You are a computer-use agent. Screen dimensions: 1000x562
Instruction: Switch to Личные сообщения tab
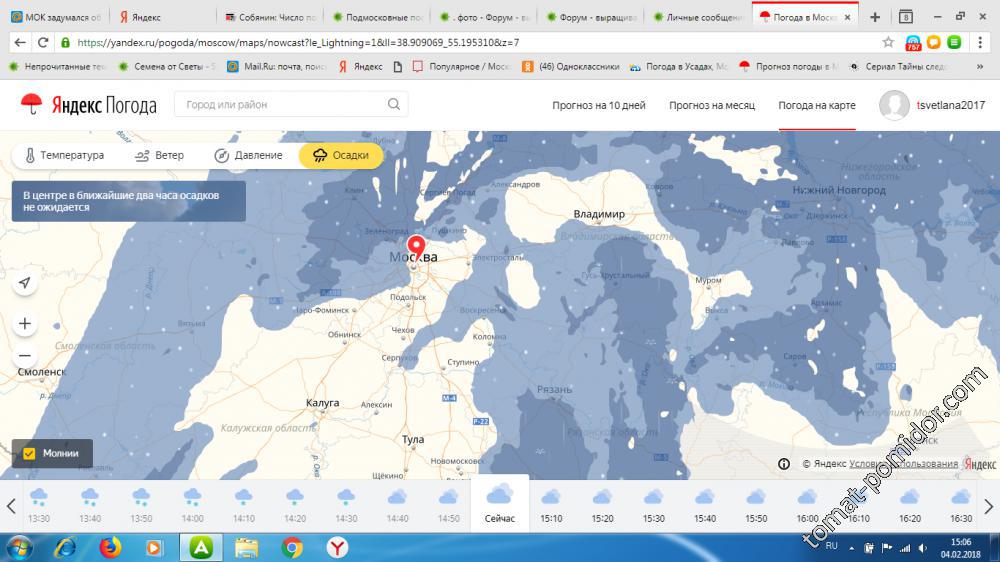tap(698, 17)
